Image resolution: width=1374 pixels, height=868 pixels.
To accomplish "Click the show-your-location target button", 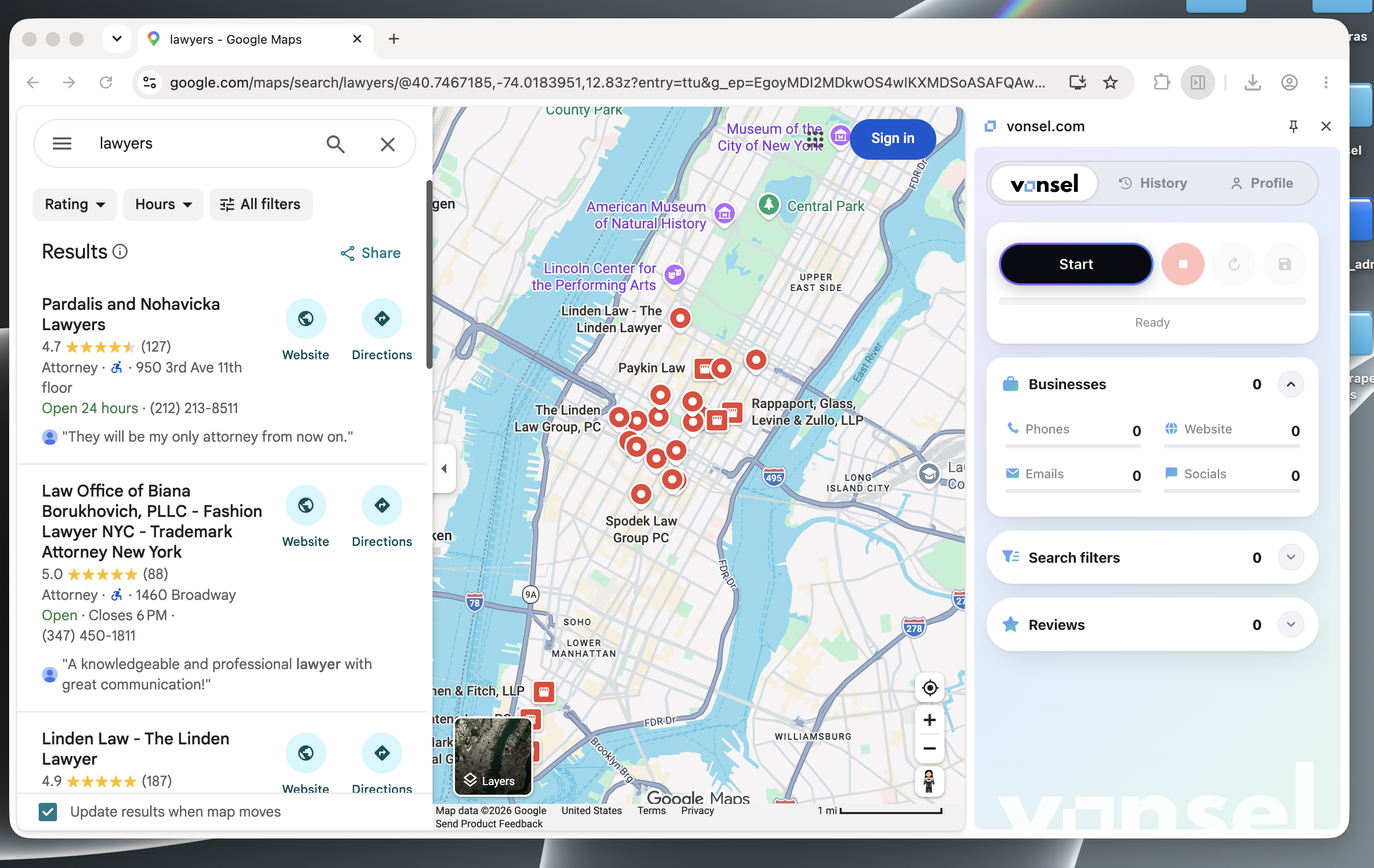I will (929, 688).
